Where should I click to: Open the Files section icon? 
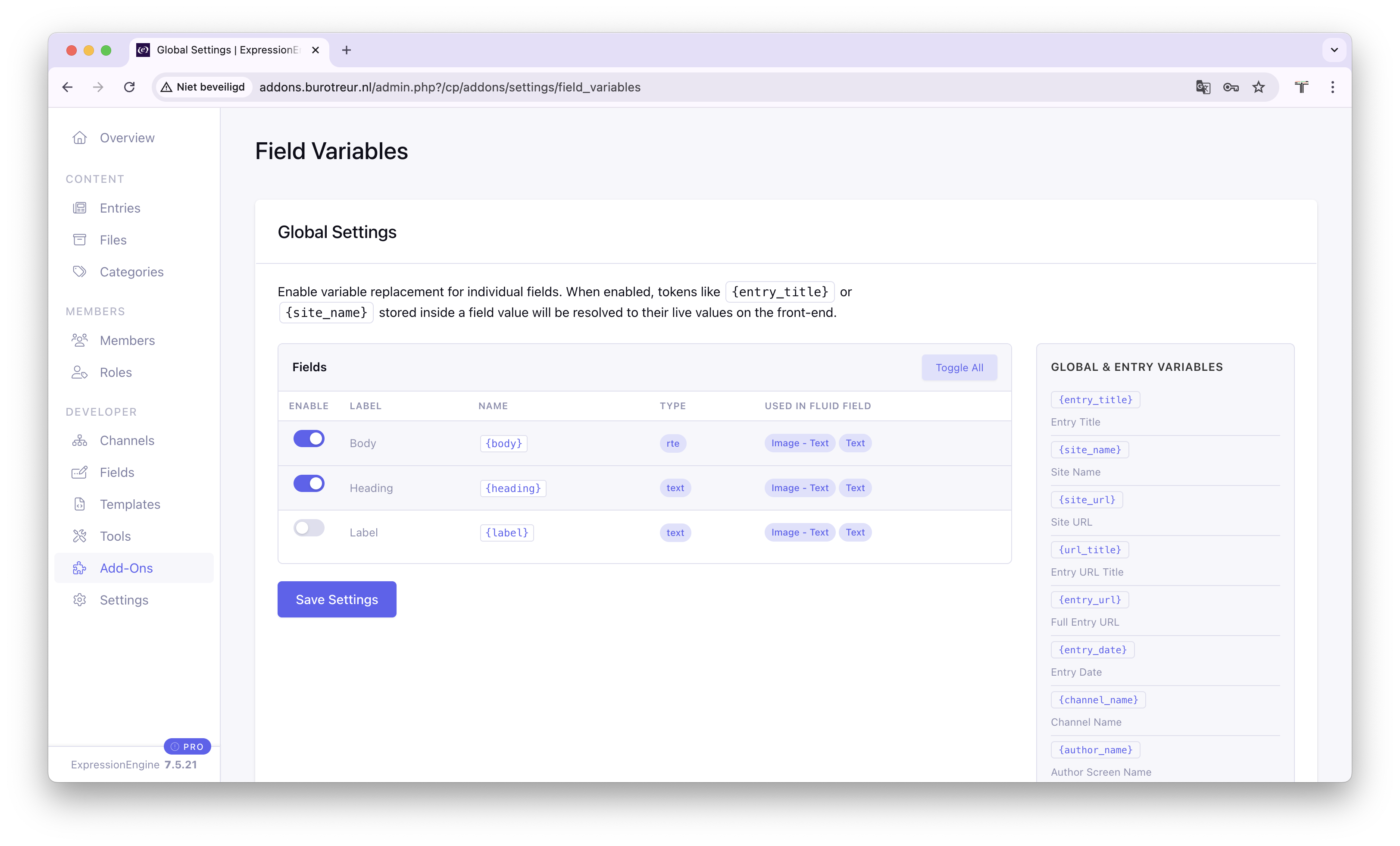[x=80, y=239]
